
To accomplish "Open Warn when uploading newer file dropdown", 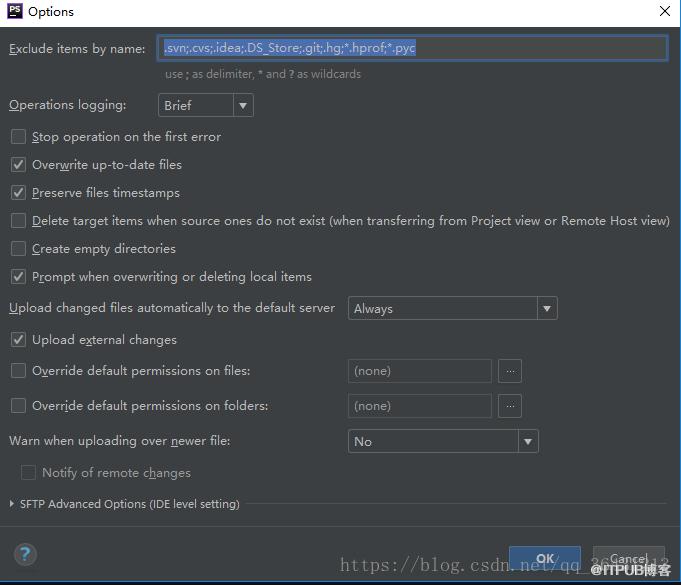I will coord(443,441).
